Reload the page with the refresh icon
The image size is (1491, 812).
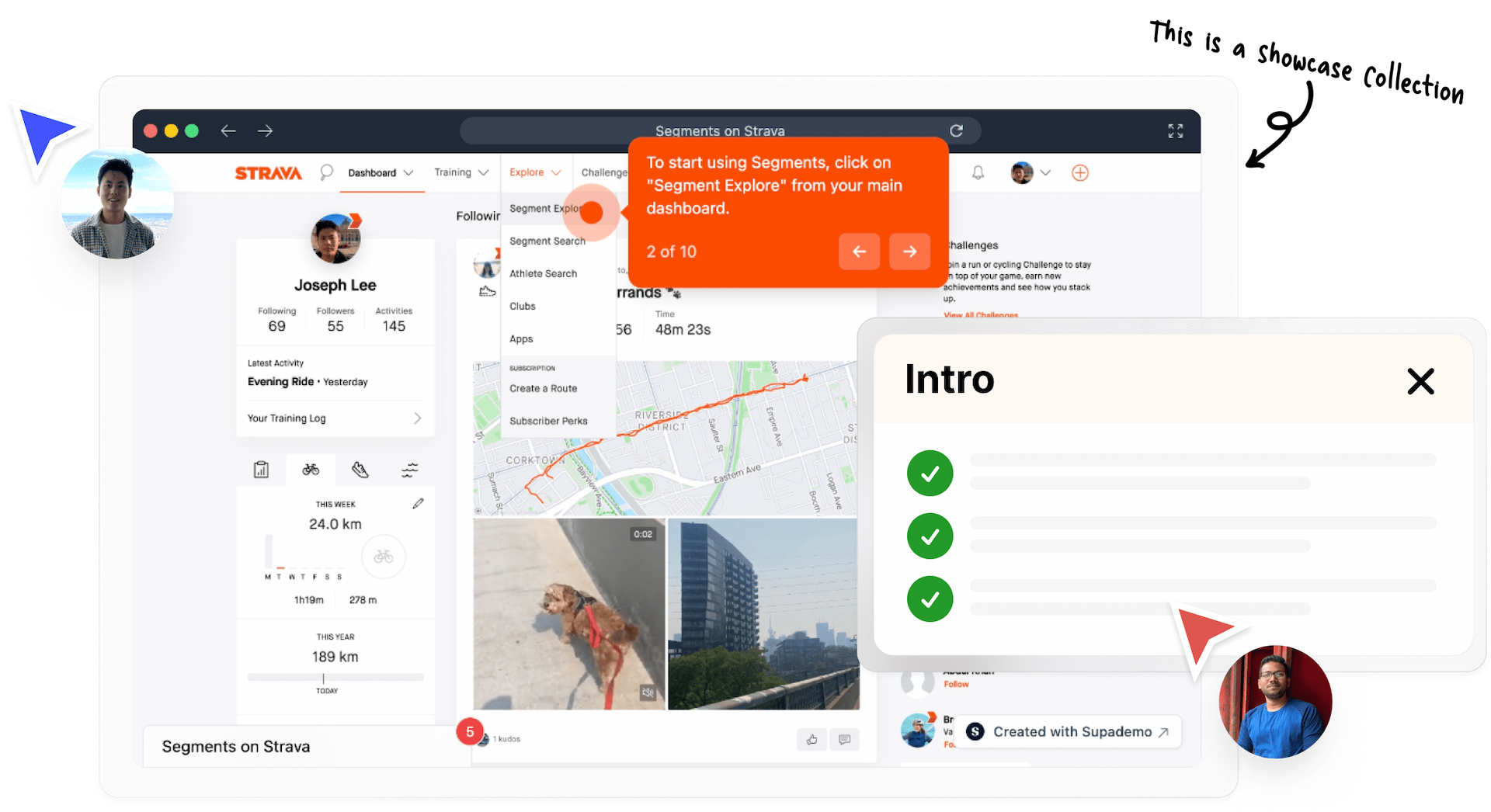coord(956,131)
